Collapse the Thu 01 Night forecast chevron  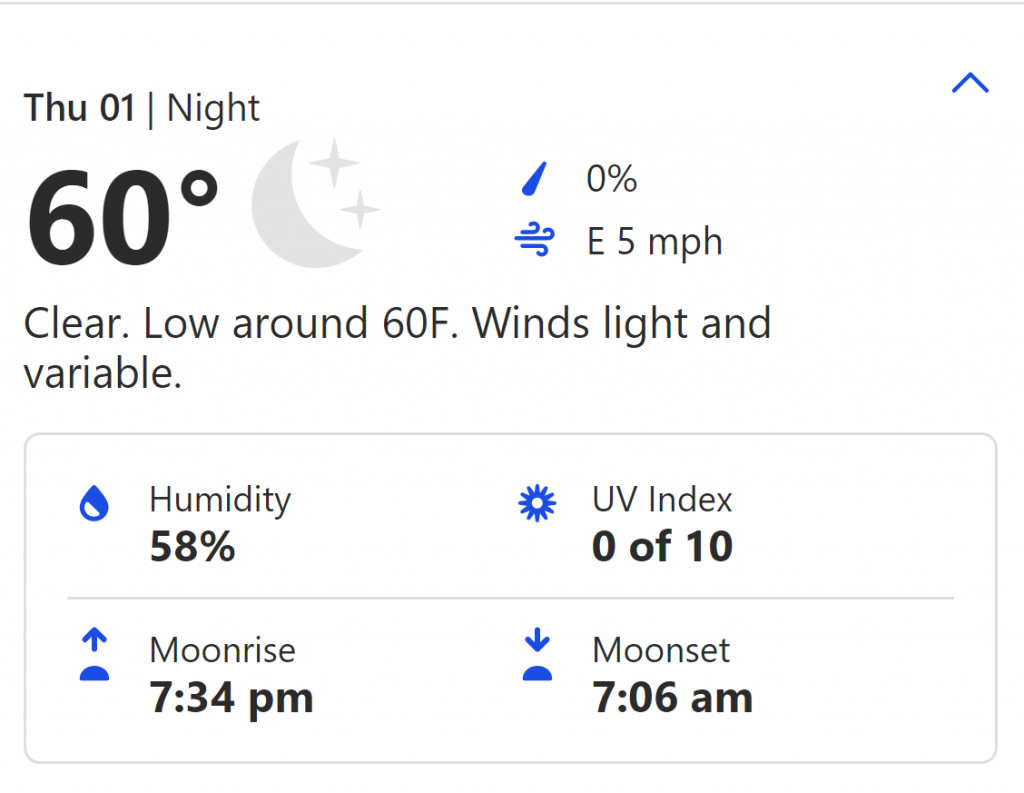click(970, 83)
